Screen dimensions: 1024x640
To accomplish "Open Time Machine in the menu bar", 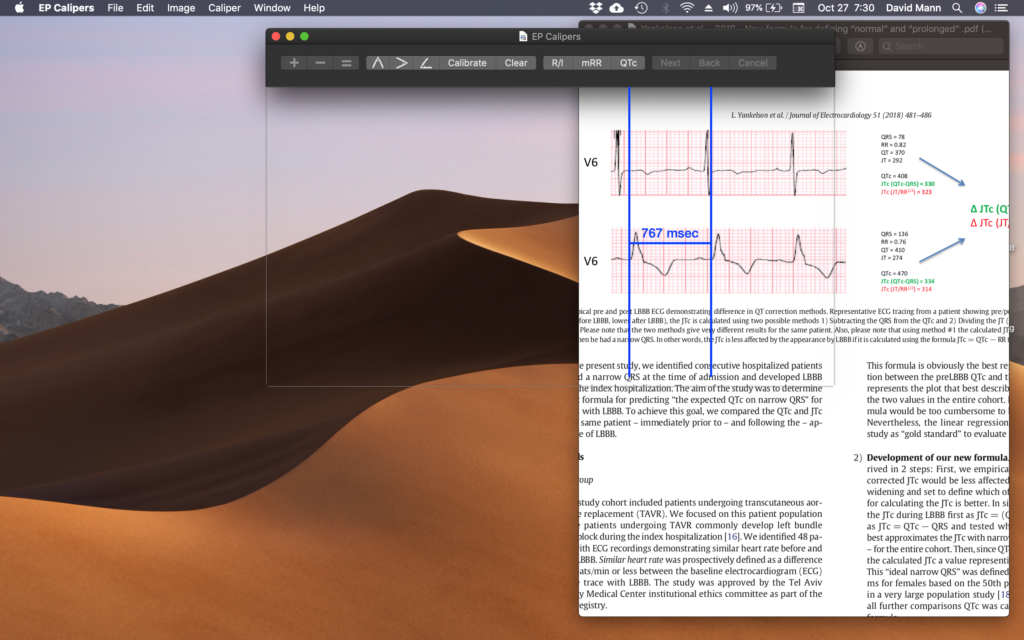I will point(641,8).
